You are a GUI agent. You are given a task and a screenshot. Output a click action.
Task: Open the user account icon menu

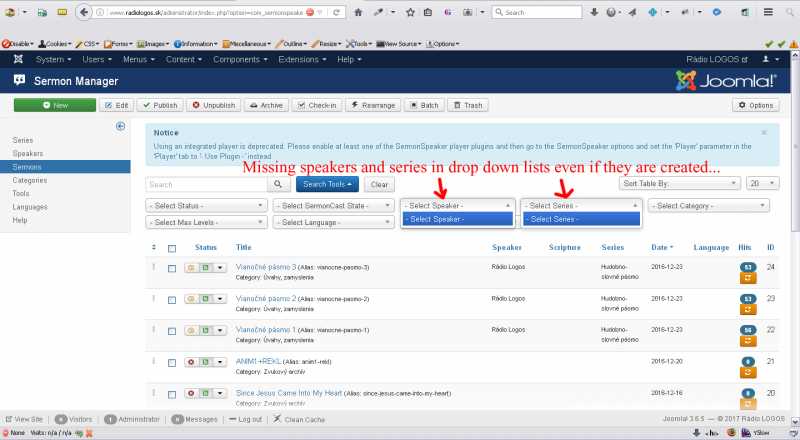pyautogui.click(x=770, y=59)
